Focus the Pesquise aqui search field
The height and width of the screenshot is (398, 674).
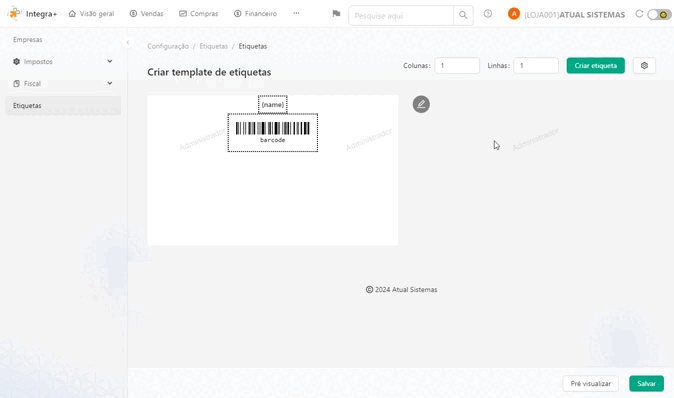tap(401, 15)
